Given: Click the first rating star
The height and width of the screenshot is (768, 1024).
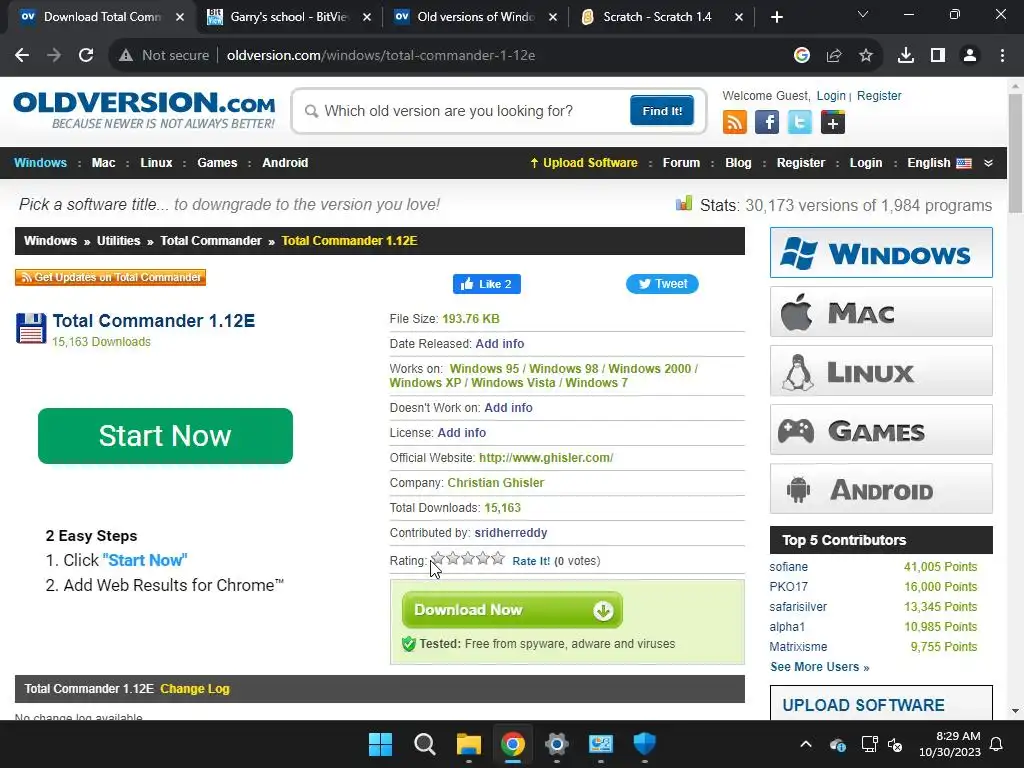Looking at the screenshot, I should coord(438,558).
